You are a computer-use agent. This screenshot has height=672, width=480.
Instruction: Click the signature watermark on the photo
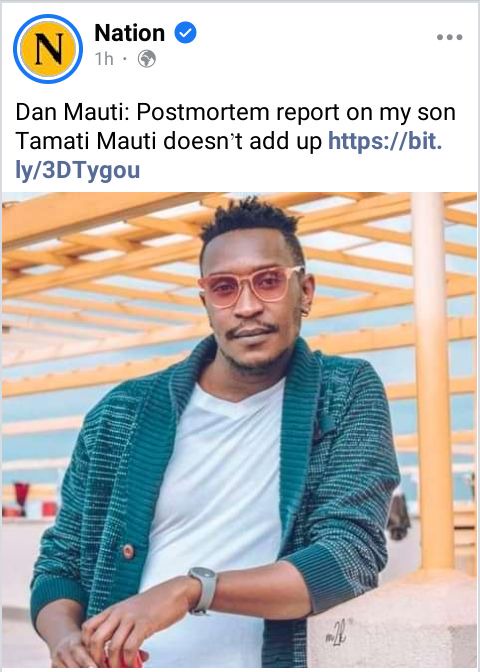point(336,633)
